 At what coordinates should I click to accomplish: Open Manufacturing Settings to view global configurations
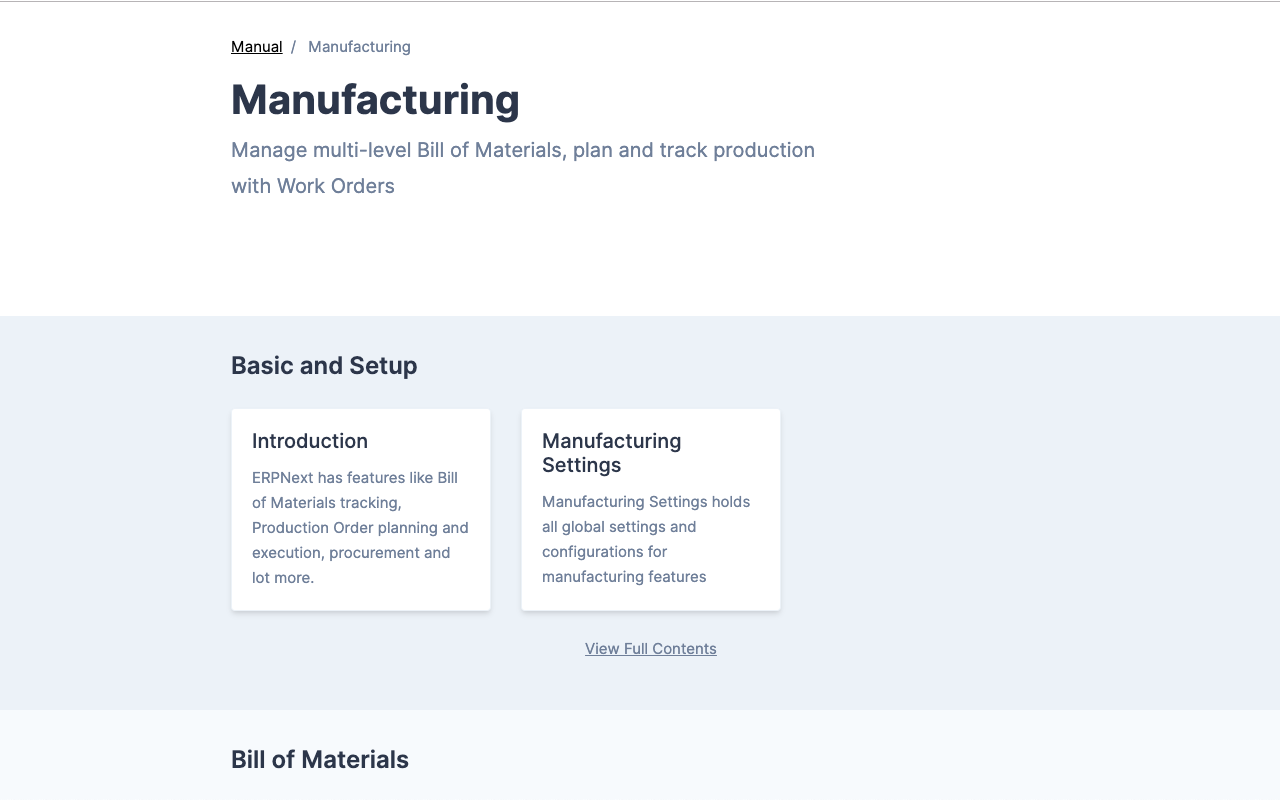650,508
